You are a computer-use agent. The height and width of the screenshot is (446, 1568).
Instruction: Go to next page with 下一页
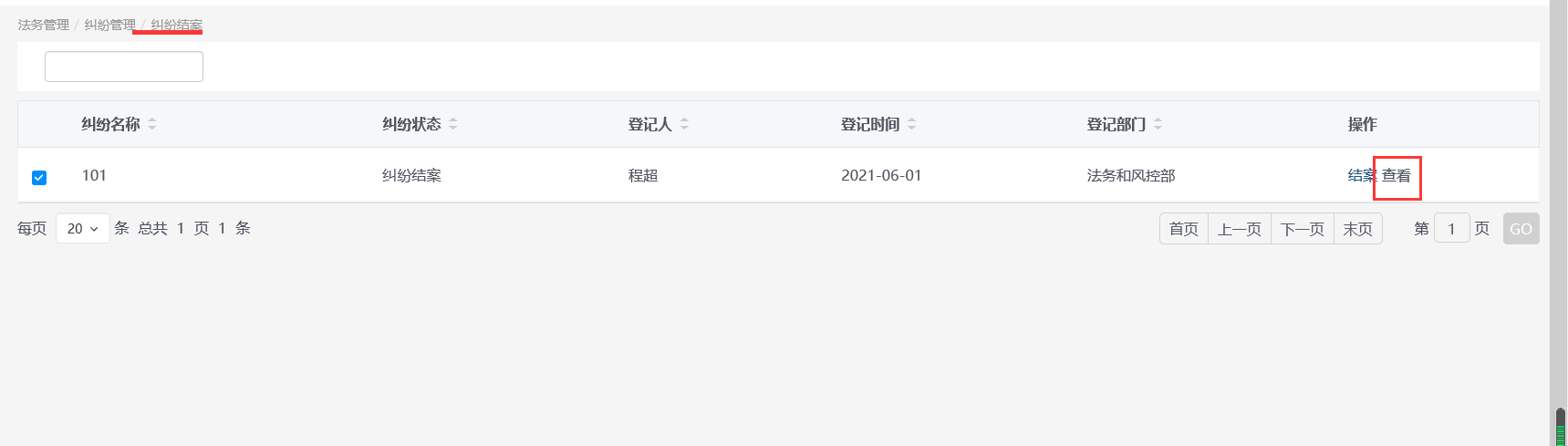tap(1302, 229)
